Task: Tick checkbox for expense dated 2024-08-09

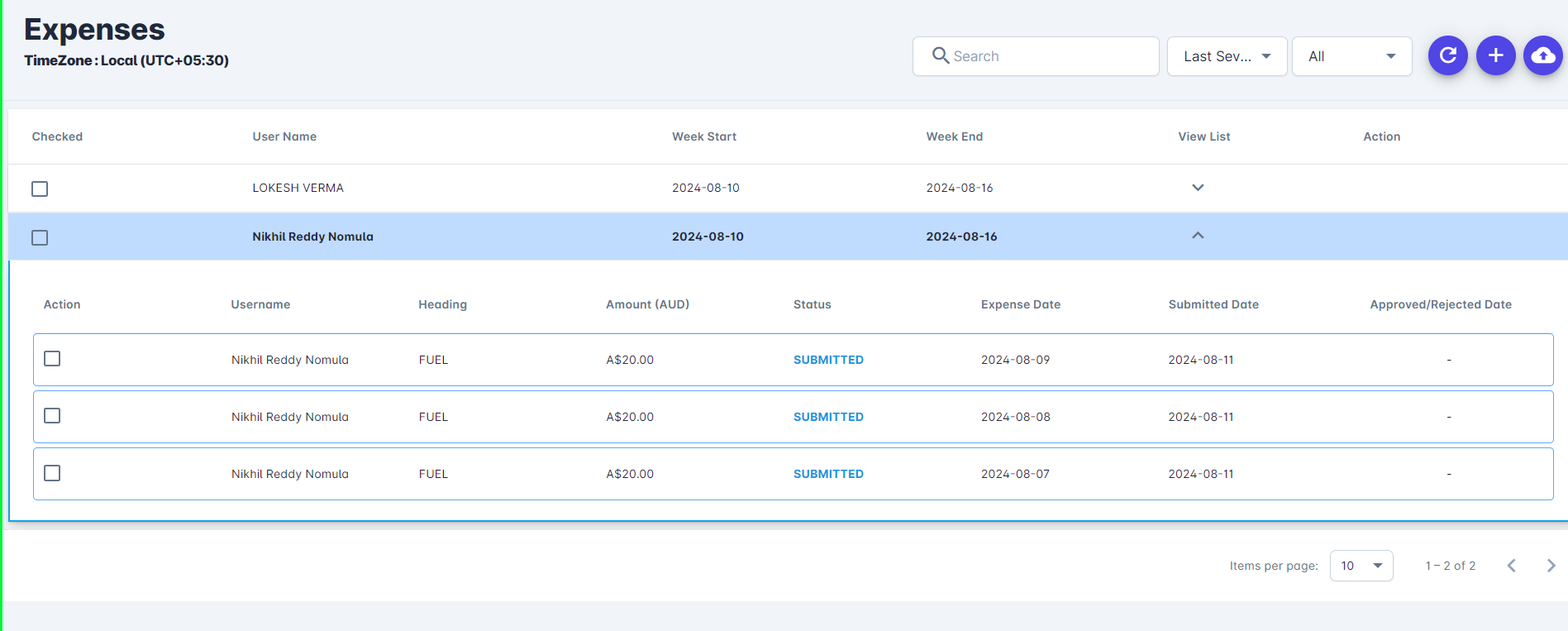Action: [x=52, y=358]
